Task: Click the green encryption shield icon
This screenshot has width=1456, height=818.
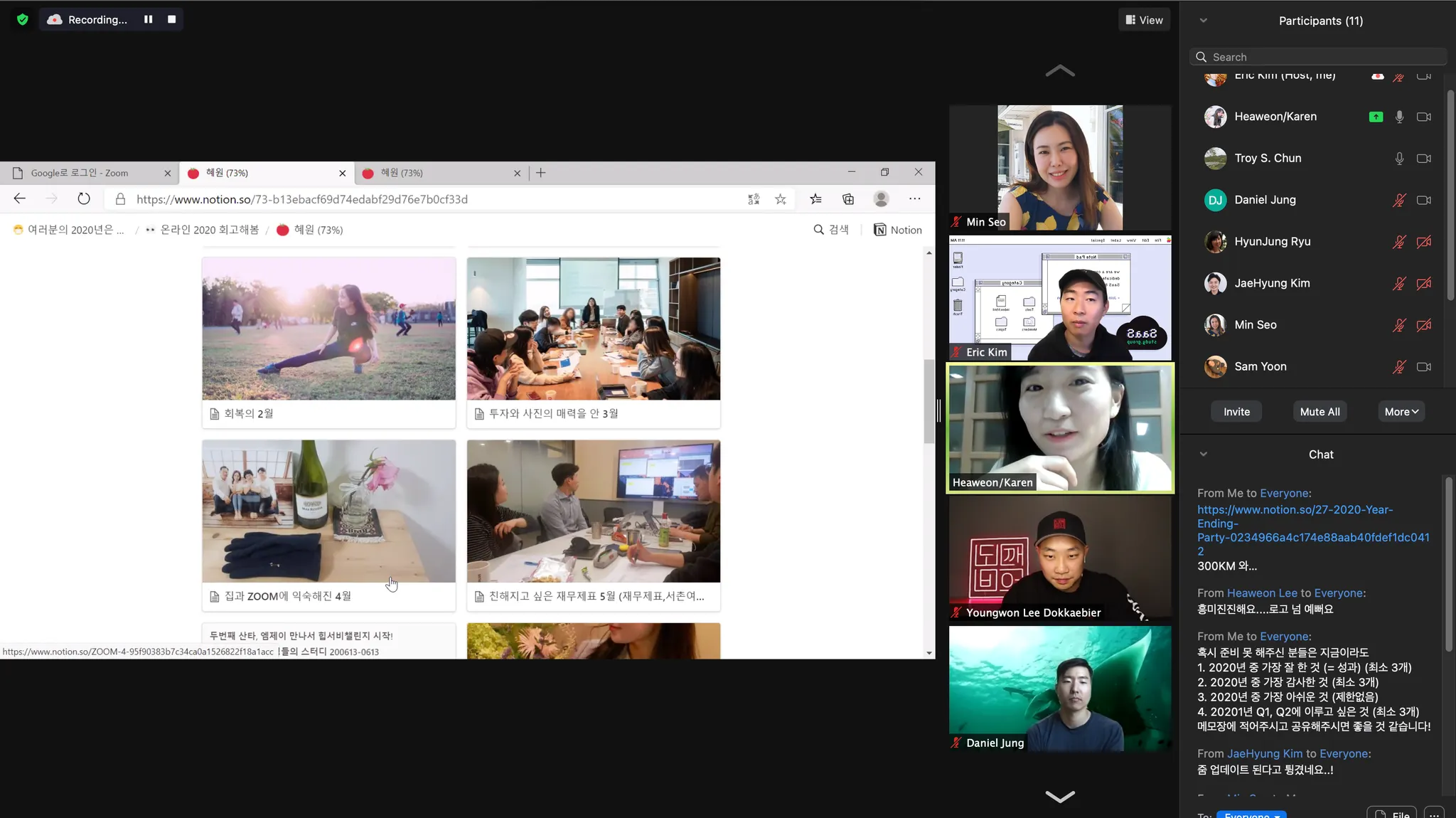Action: click(x=22, y=19)
